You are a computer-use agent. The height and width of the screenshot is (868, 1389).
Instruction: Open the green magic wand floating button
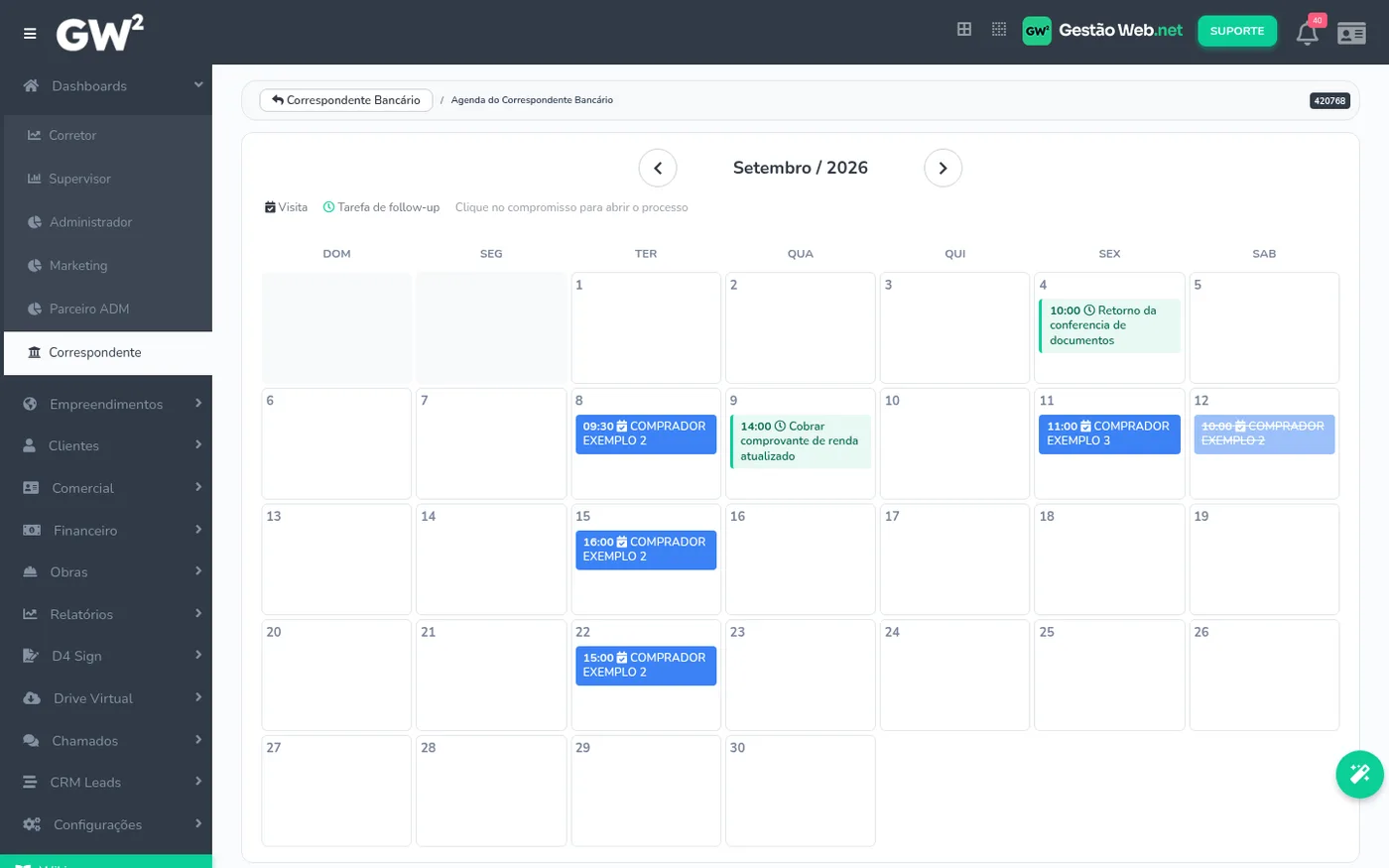1360,774
